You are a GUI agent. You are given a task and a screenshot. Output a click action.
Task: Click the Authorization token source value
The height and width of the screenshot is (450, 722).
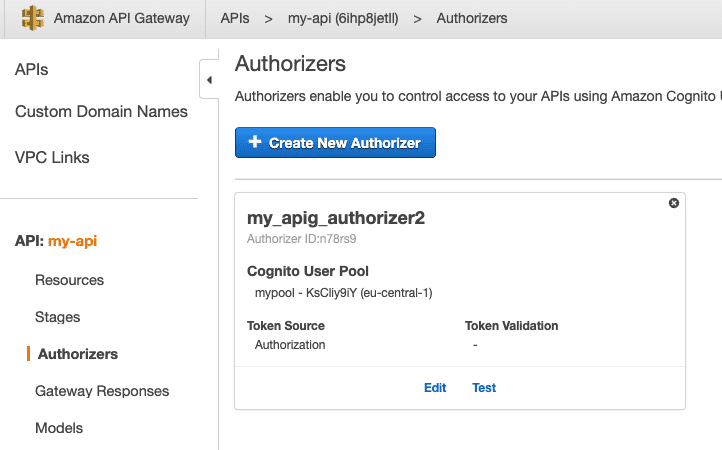290,345
